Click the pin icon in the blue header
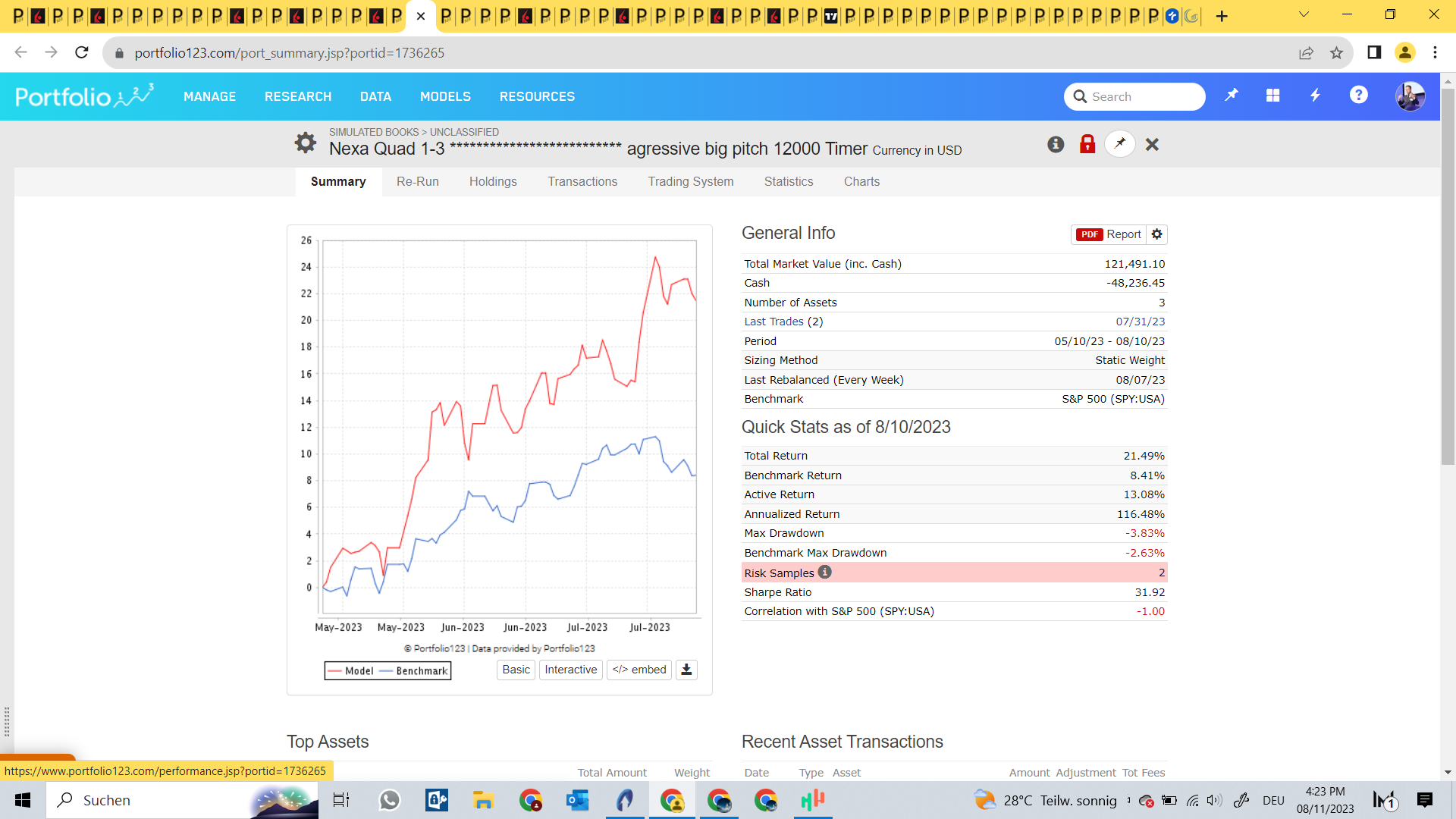 coord(1232,96)
